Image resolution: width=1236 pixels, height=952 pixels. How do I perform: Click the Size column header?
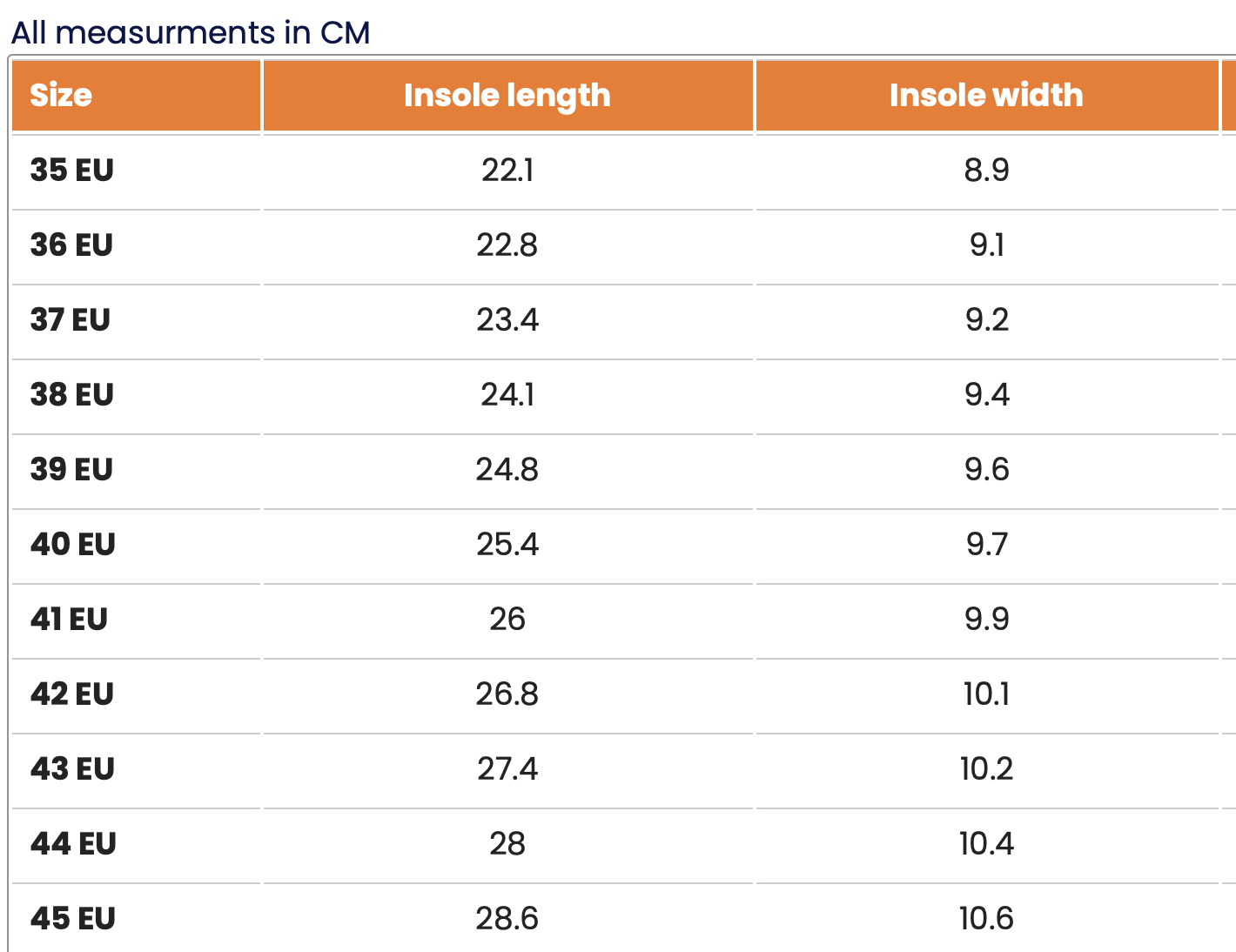[61, 95]
